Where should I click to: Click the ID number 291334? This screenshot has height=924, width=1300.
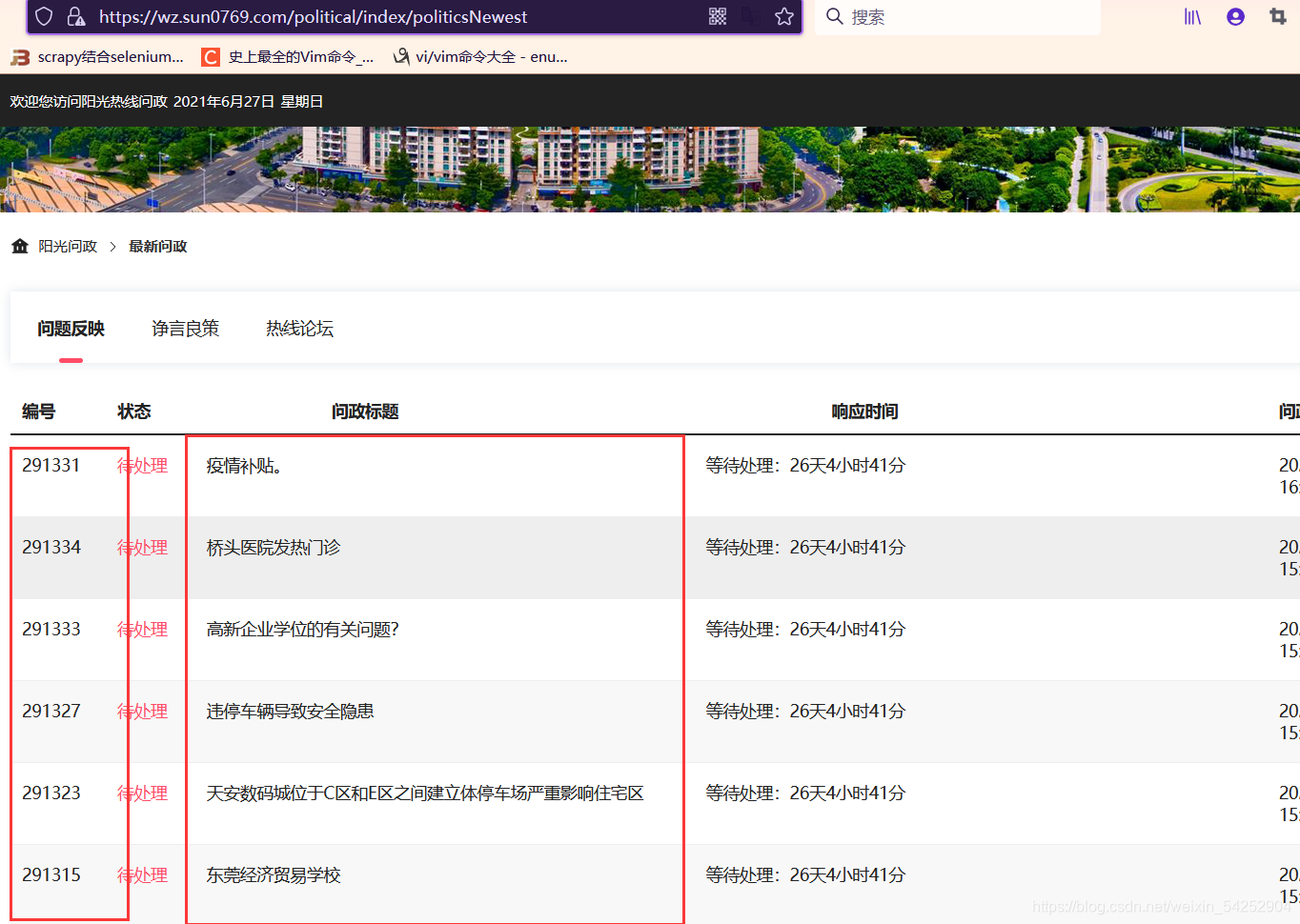(51, 548)
